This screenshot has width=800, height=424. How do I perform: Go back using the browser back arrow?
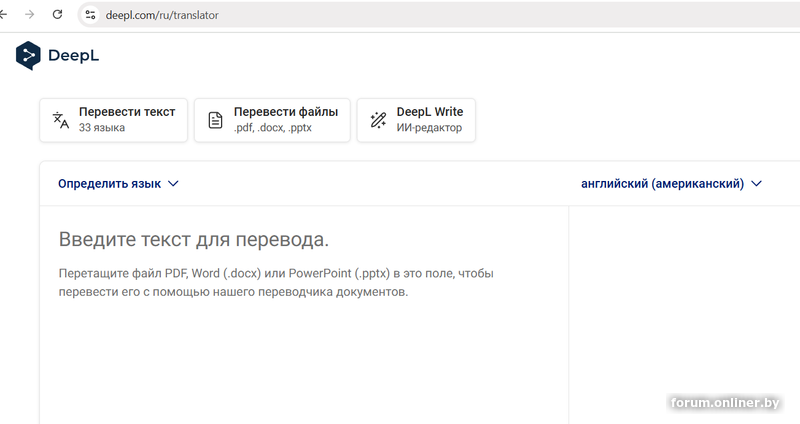pos(4,15)
